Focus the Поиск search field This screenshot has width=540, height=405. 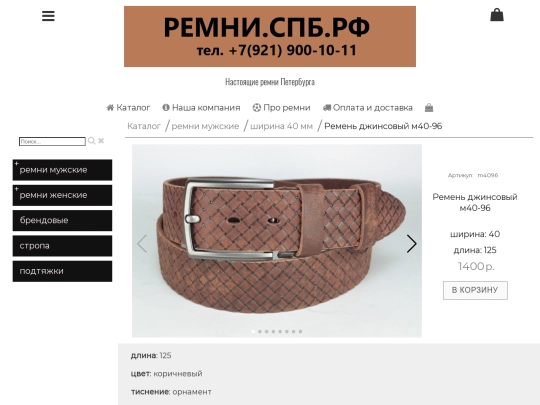(x=52, y=142)
